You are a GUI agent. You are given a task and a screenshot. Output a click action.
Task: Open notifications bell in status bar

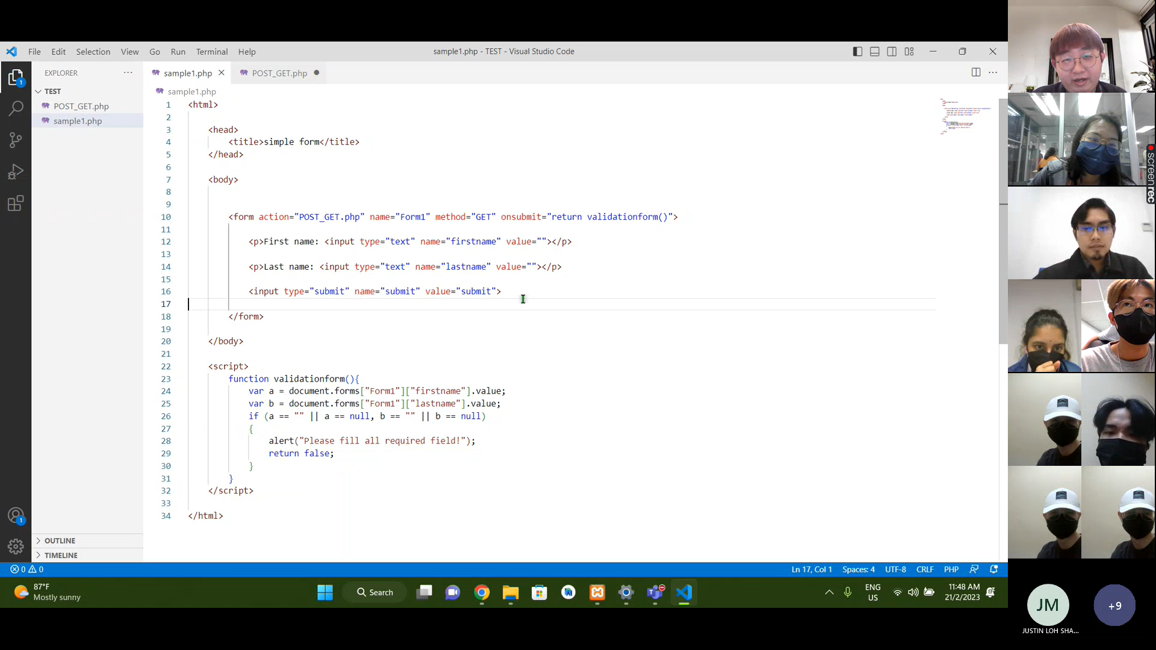tap(994, 569)
